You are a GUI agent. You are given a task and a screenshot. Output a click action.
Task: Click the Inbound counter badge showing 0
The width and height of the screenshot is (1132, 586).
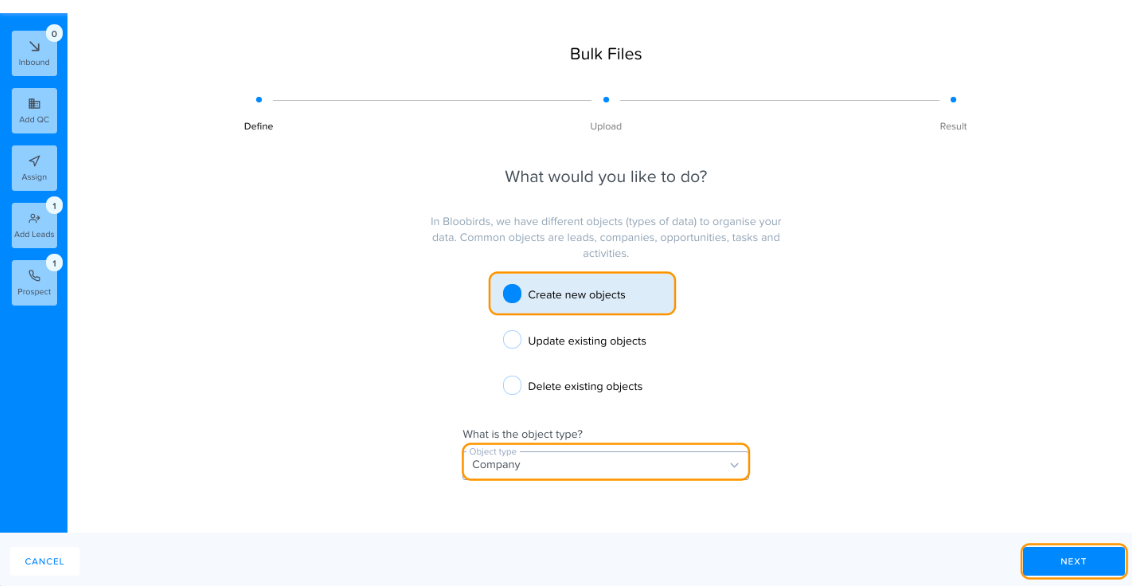[x=54, y=33]
